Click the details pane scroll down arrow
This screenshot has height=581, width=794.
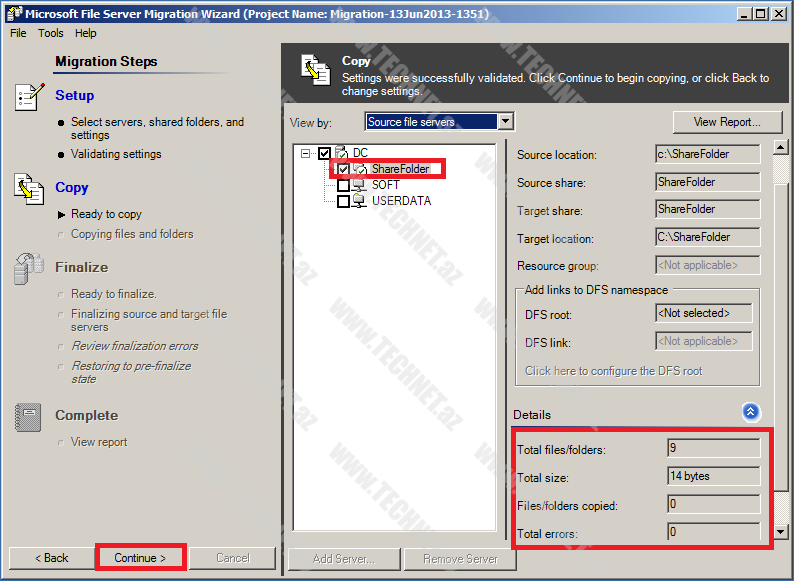(x=781, y=533)
